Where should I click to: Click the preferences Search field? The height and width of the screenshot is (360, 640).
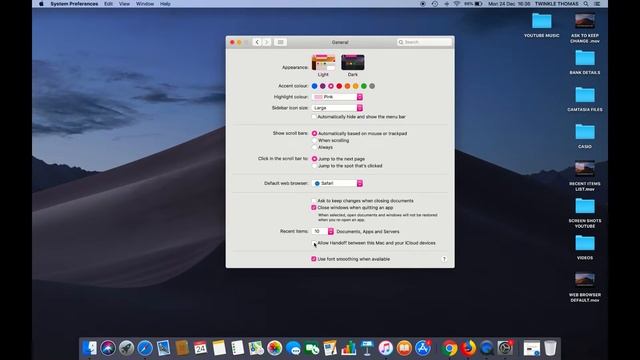pos(424,42)
